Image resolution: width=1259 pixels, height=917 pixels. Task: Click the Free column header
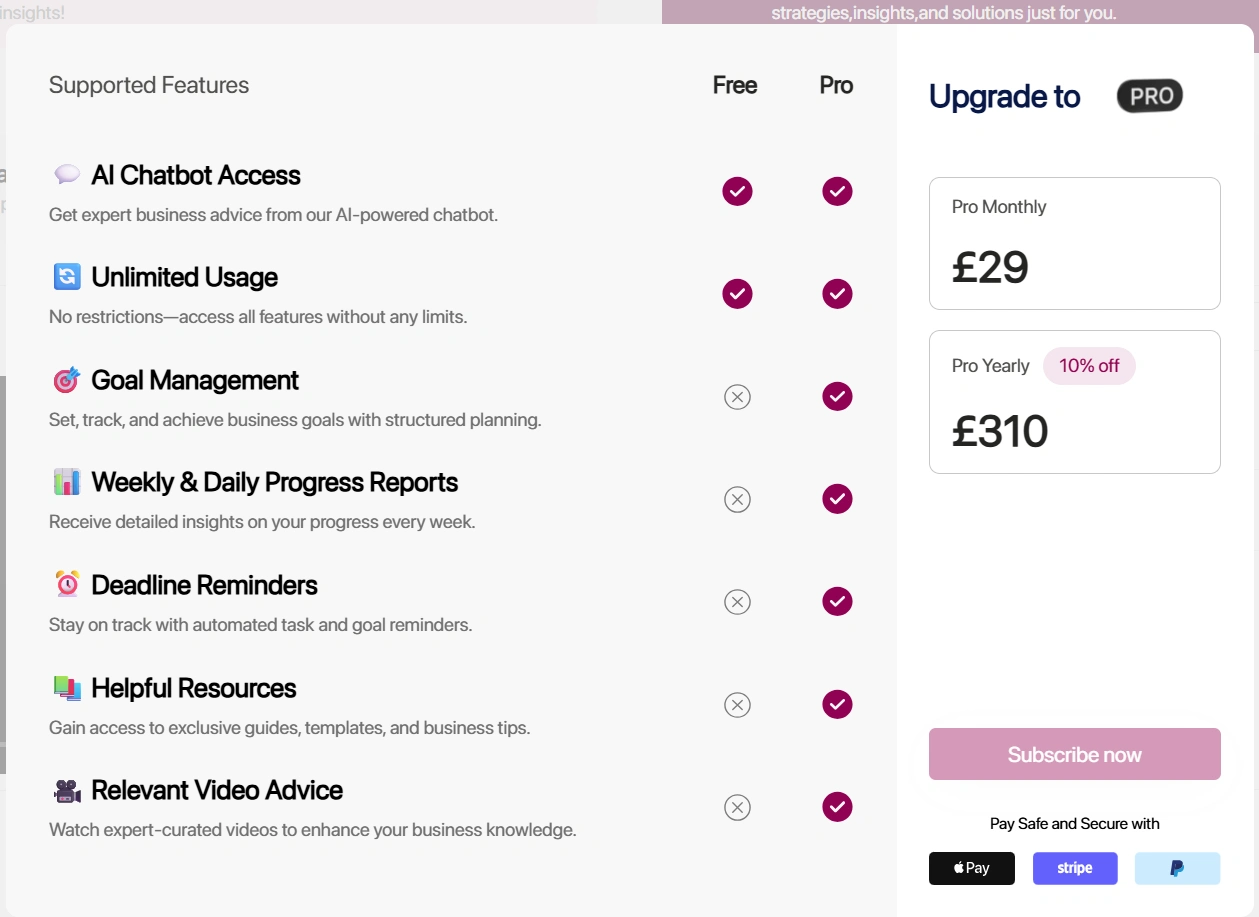point(735,86)
